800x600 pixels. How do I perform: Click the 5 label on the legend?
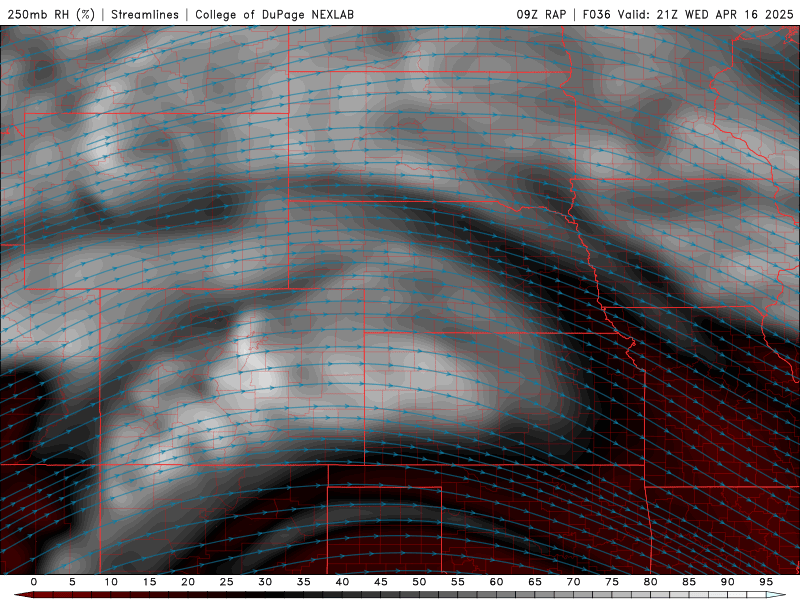point(72,582)
